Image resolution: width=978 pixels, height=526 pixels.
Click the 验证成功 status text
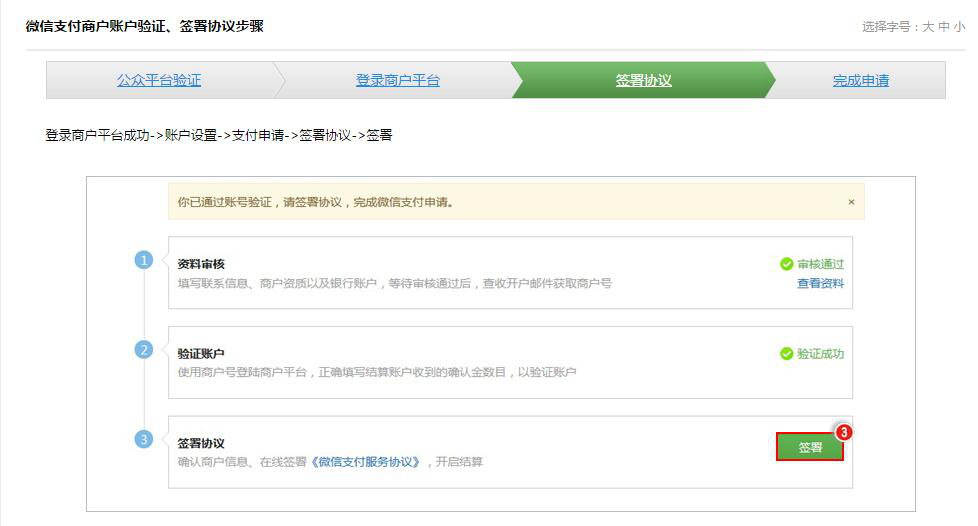[820, 354]
